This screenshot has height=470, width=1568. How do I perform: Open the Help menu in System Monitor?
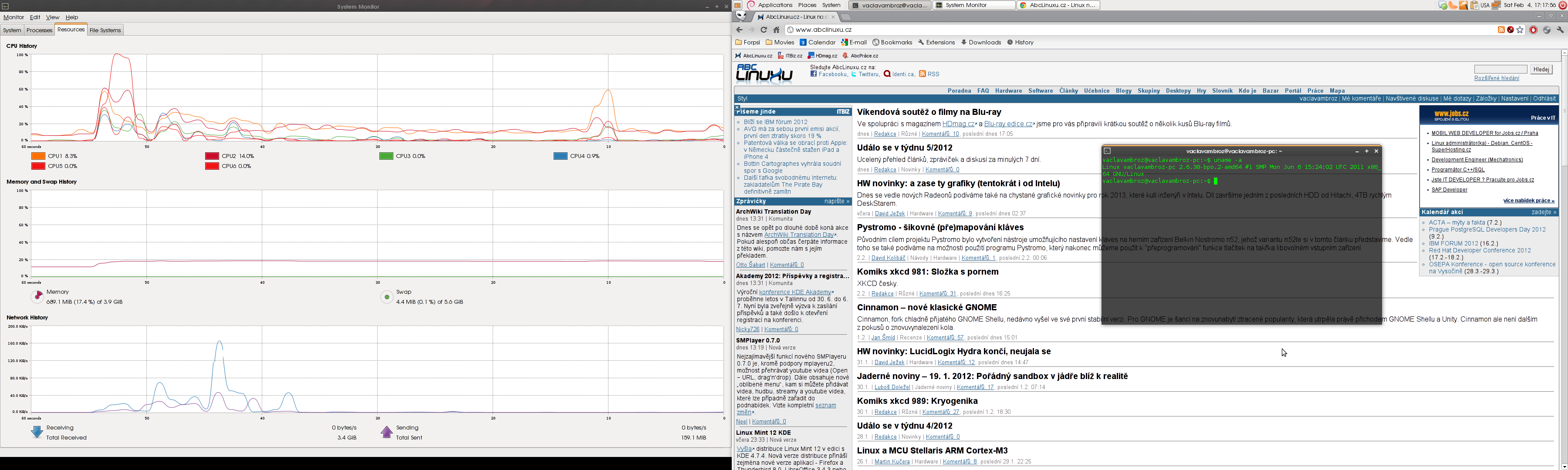click(72, 18)
